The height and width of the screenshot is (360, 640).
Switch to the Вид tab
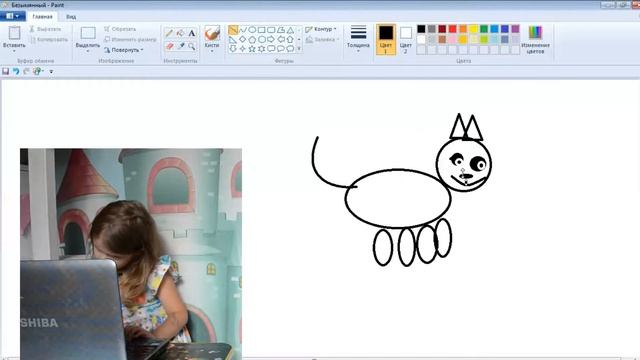[71, 17]
